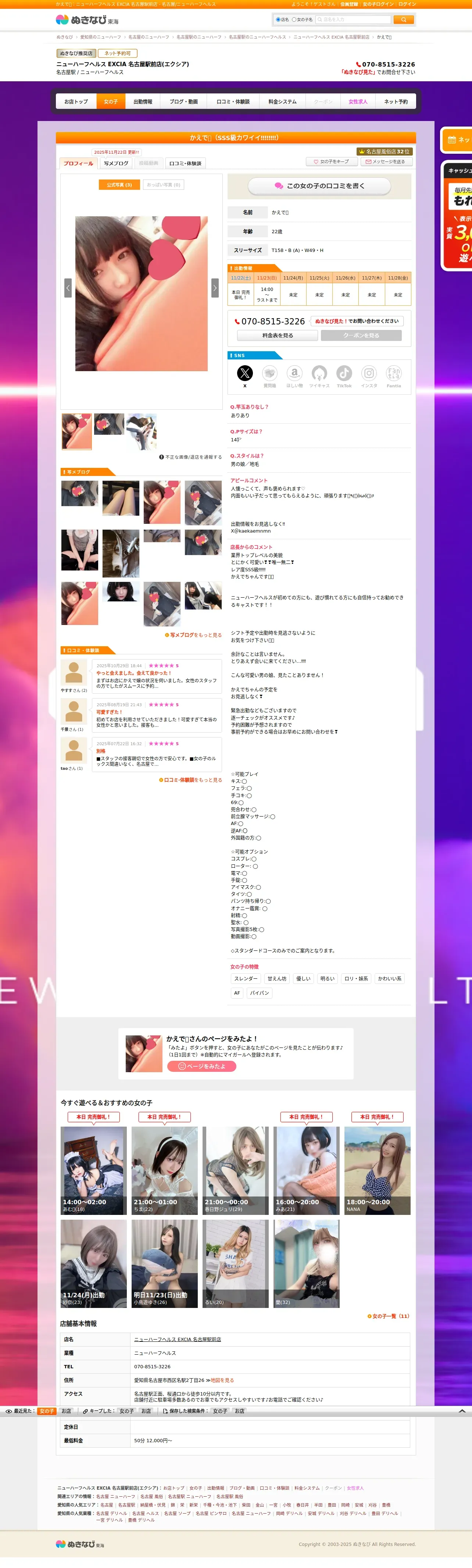
Task: Select the 公式写真 (3) photo toggle
Action: pyautogui.click(x=119, y=184)
